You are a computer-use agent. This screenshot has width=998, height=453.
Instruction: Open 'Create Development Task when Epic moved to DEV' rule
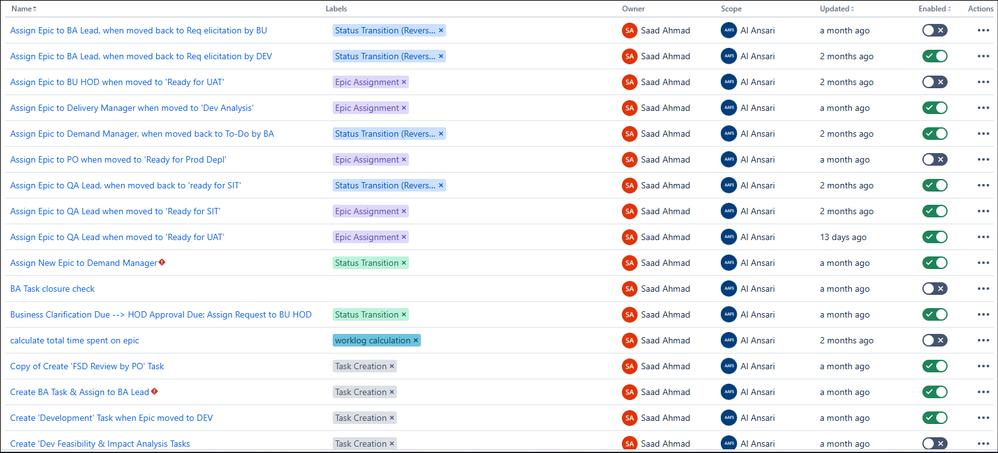coord(111,418)
